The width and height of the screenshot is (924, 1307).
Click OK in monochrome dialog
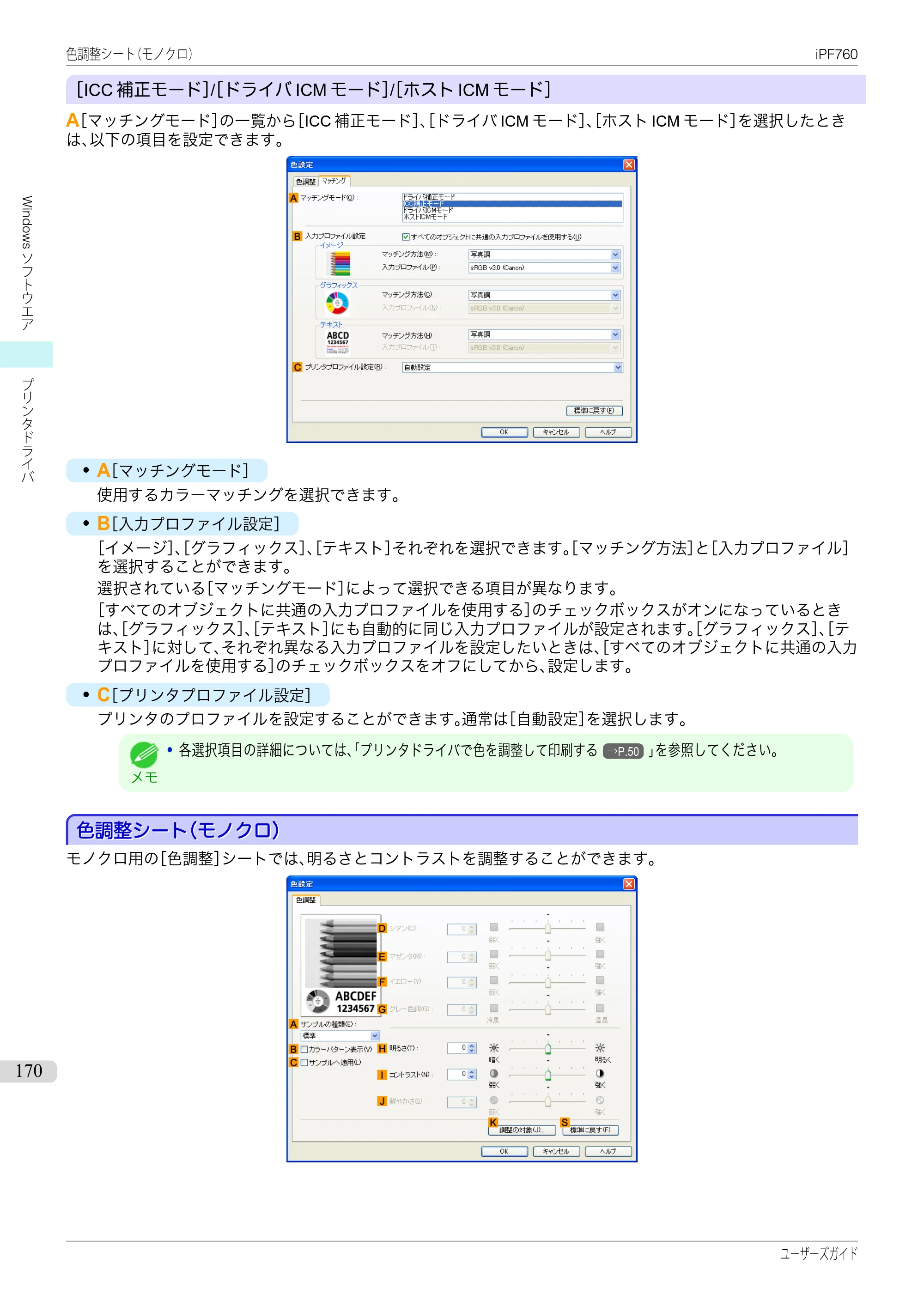point(505,1152)
